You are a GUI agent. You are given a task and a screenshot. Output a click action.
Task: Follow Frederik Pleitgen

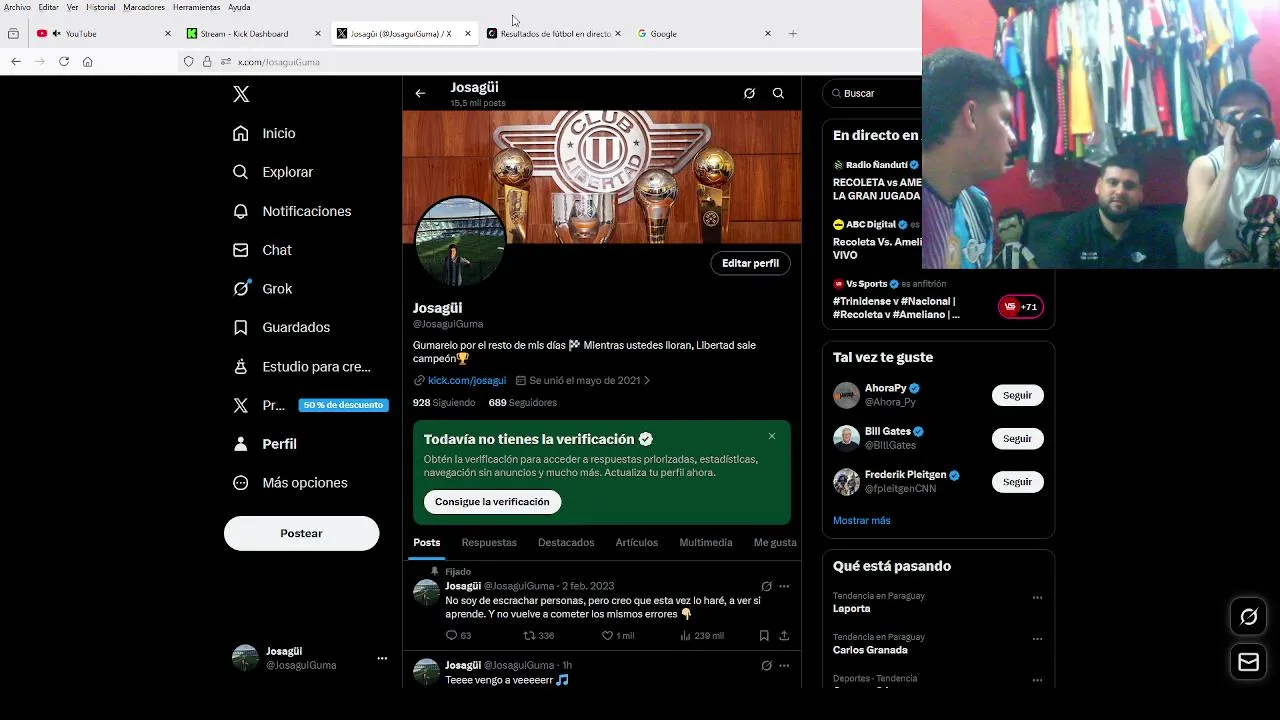pyautogui.click(x=1017, y=482)
